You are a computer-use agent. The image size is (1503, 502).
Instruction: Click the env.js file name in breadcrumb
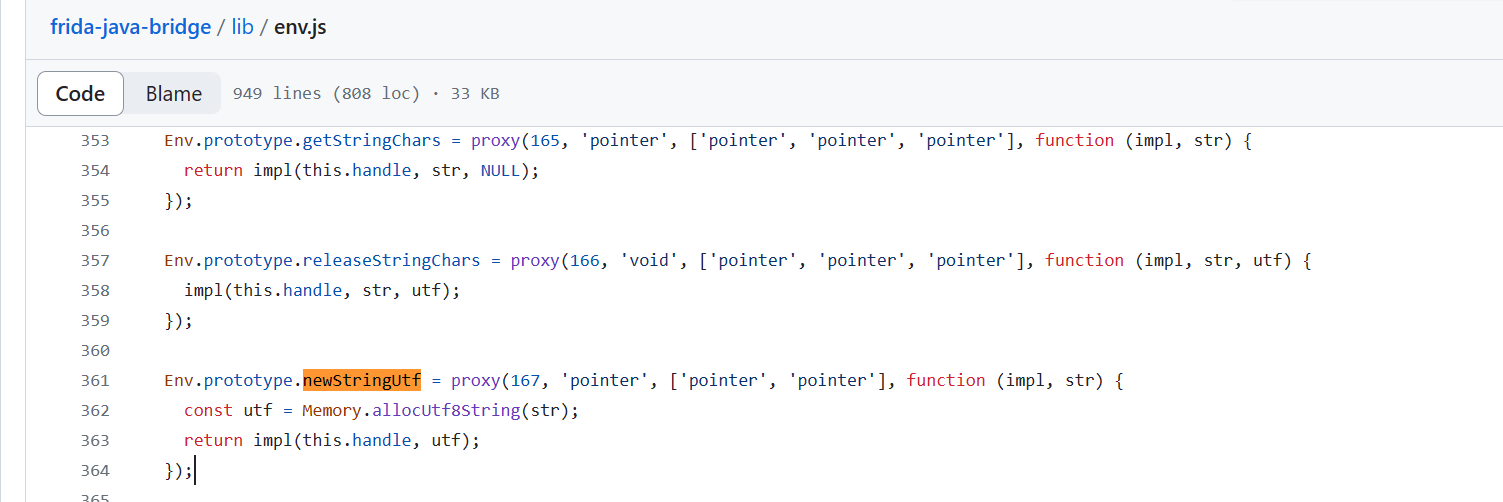pos(300,27)
